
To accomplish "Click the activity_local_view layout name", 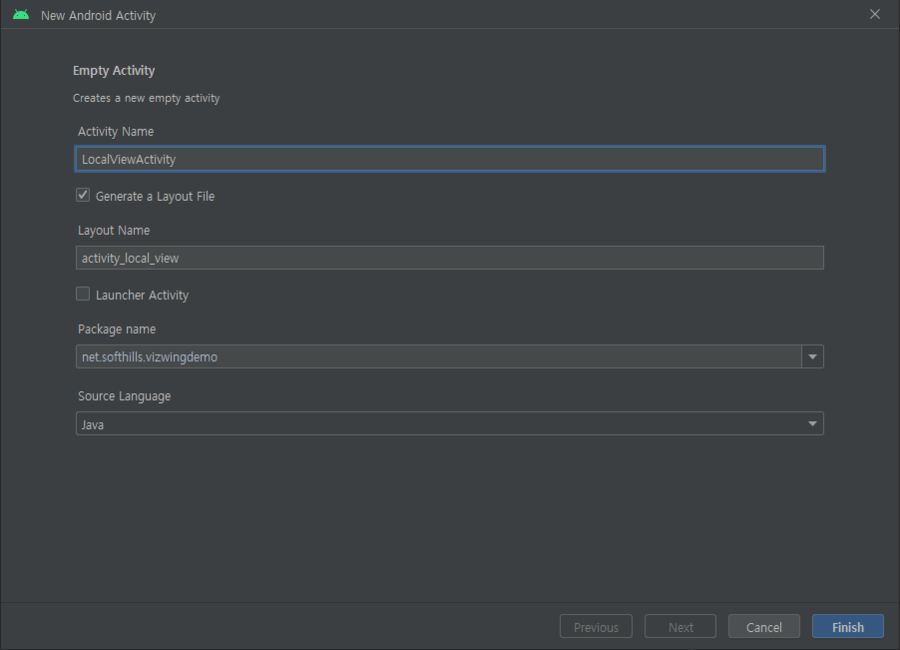I will 134,257.
